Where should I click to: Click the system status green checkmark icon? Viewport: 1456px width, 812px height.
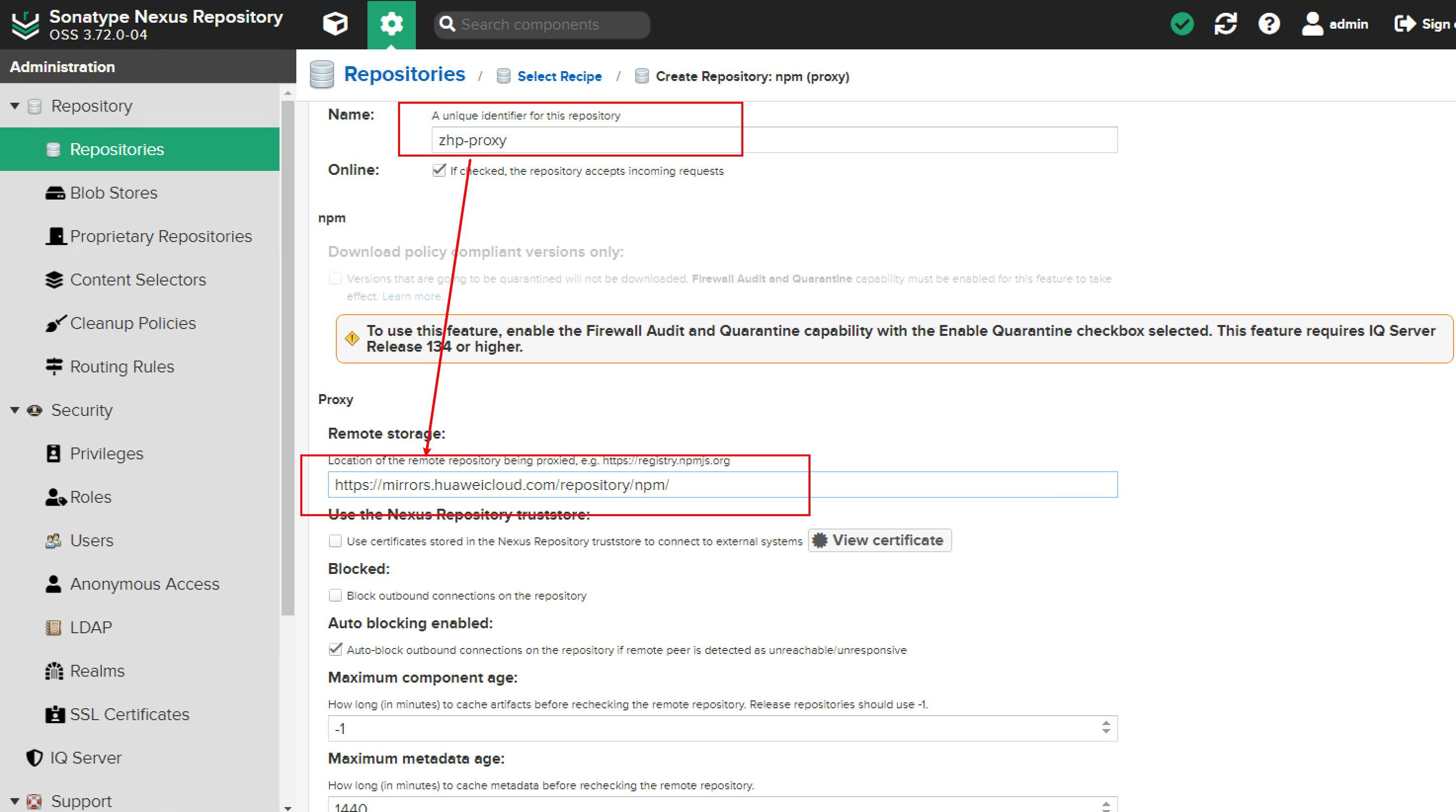(1181, 24)
